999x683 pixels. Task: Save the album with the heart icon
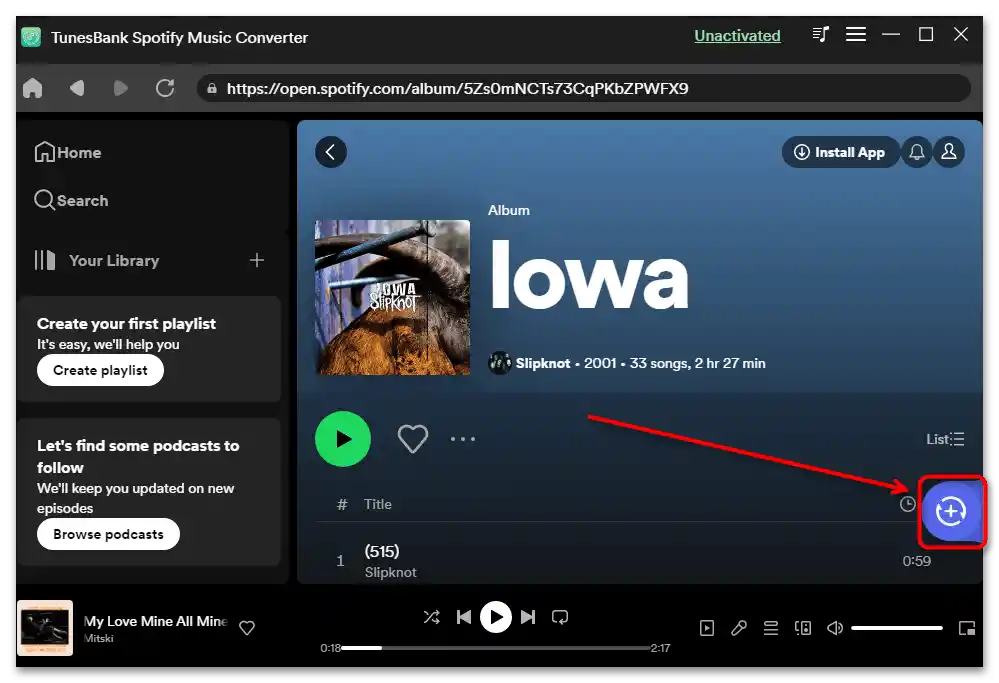[413, 439]
